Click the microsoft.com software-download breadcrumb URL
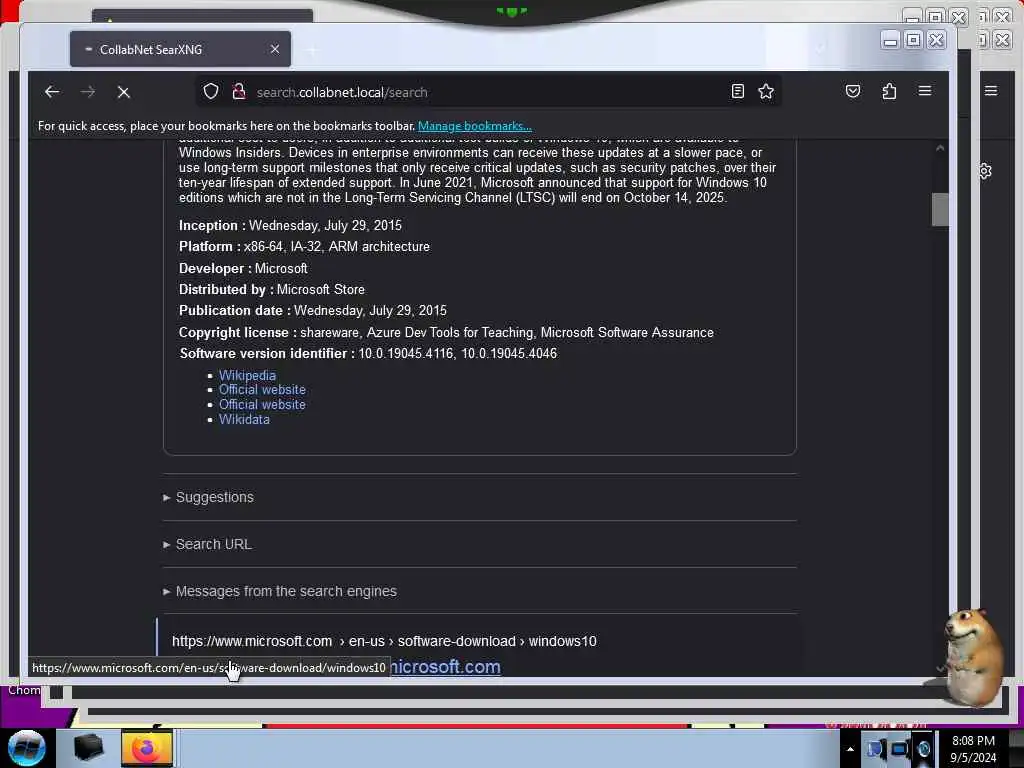This screenshot has width=1024, height=768. pyautogui.click(x=384, y=641)
